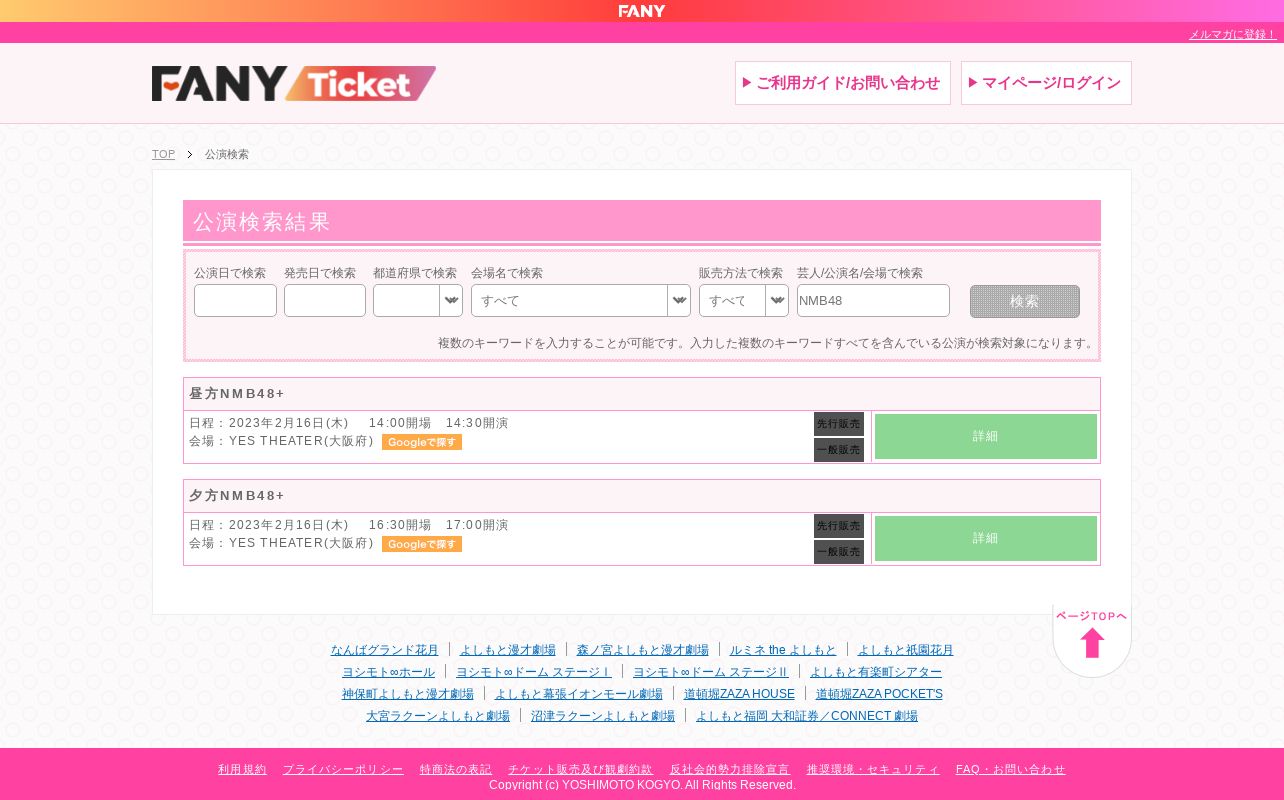Image resolution: width=1284 pixels, height=800 pixels.
Task: Open ご利用ガイド/お問い合わせ
Action: click(x=843, y=83)
